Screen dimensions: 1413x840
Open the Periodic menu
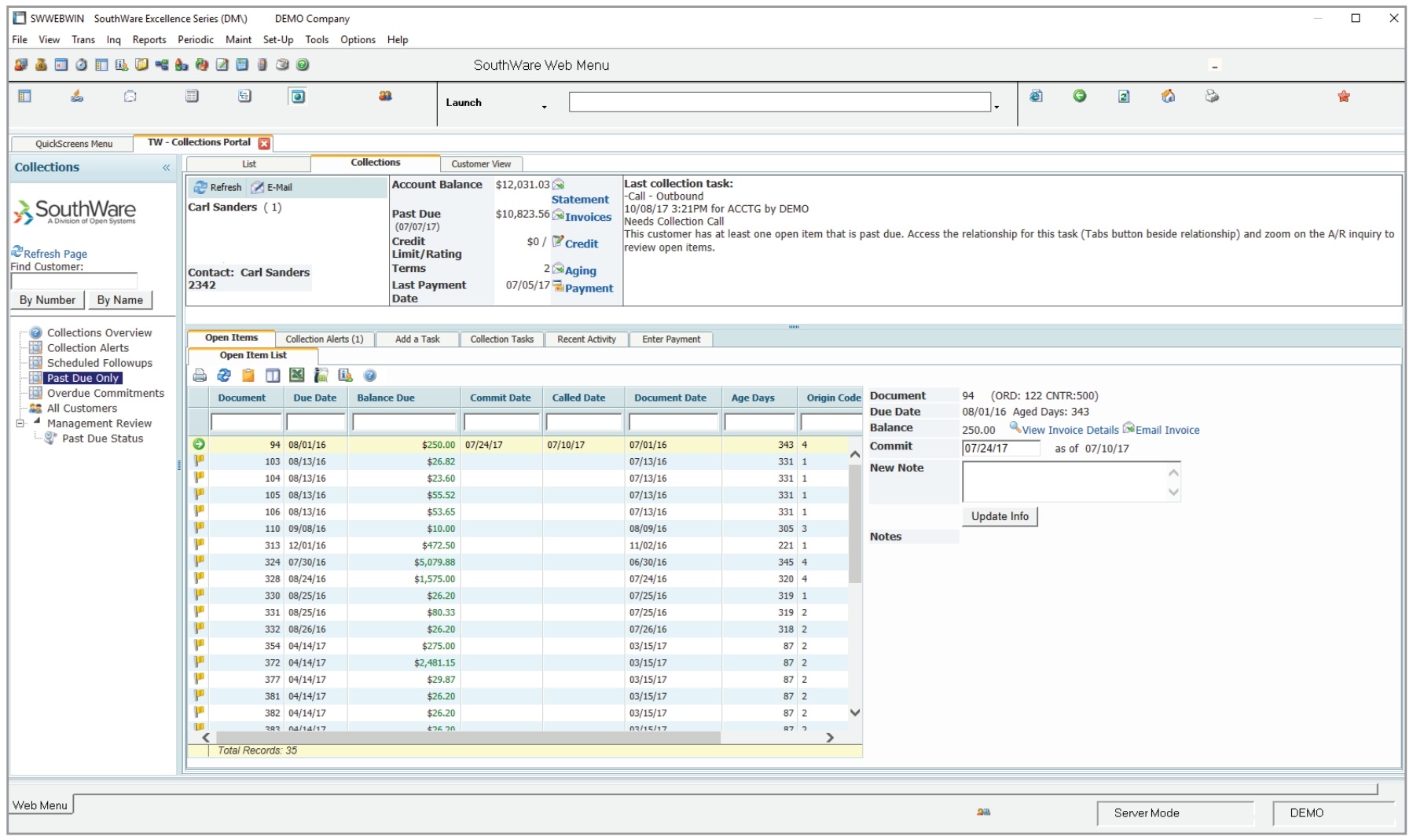(196, 39)
